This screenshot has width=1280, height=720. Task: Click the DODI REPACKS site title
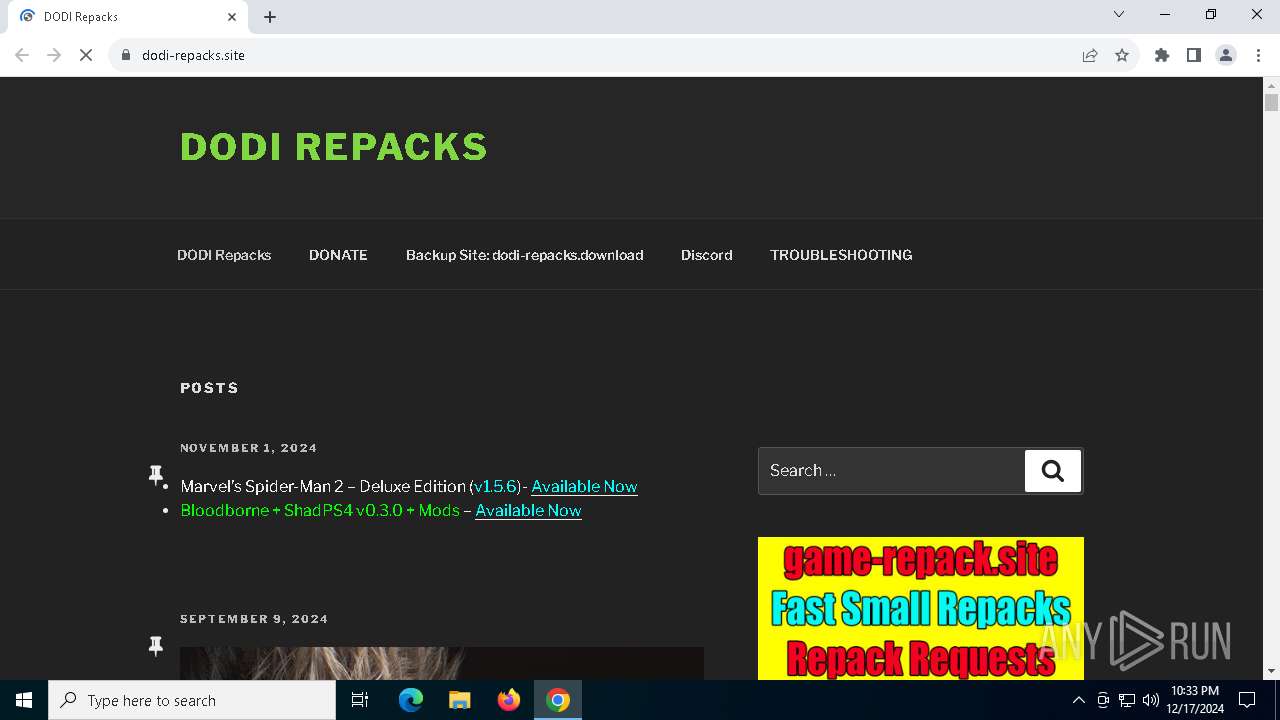click(x=334, y=147)
